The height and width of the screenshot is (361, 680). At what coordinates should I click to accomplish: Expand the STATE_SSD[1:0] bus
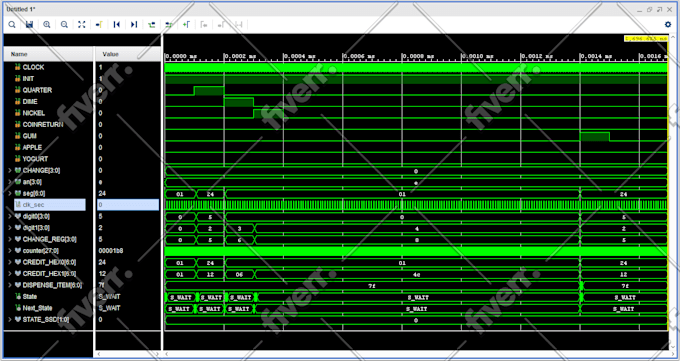(x=10, y=320)
